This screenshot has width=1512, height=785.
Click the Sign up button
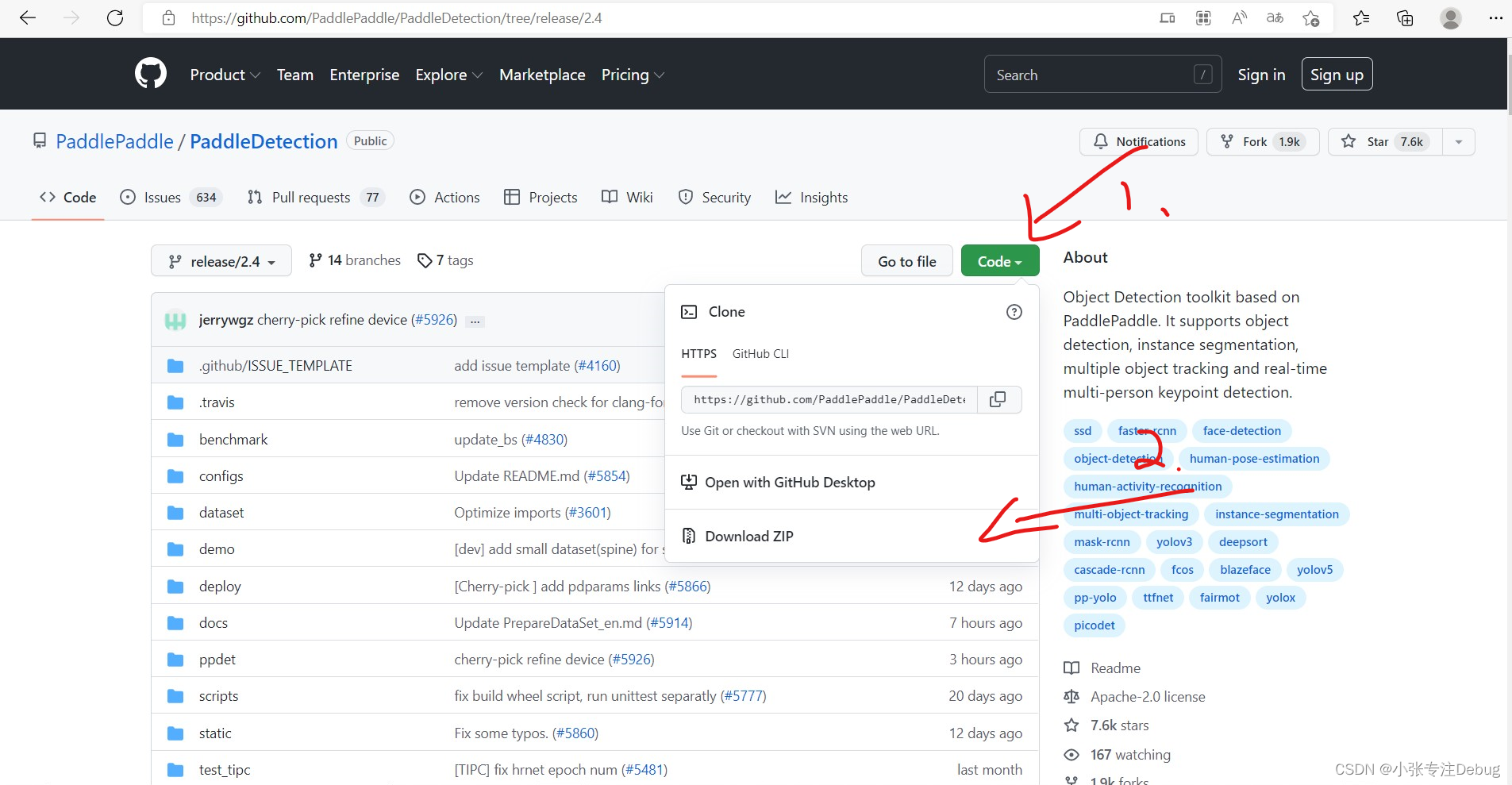pyautogui.click(x=1337, y=75)
